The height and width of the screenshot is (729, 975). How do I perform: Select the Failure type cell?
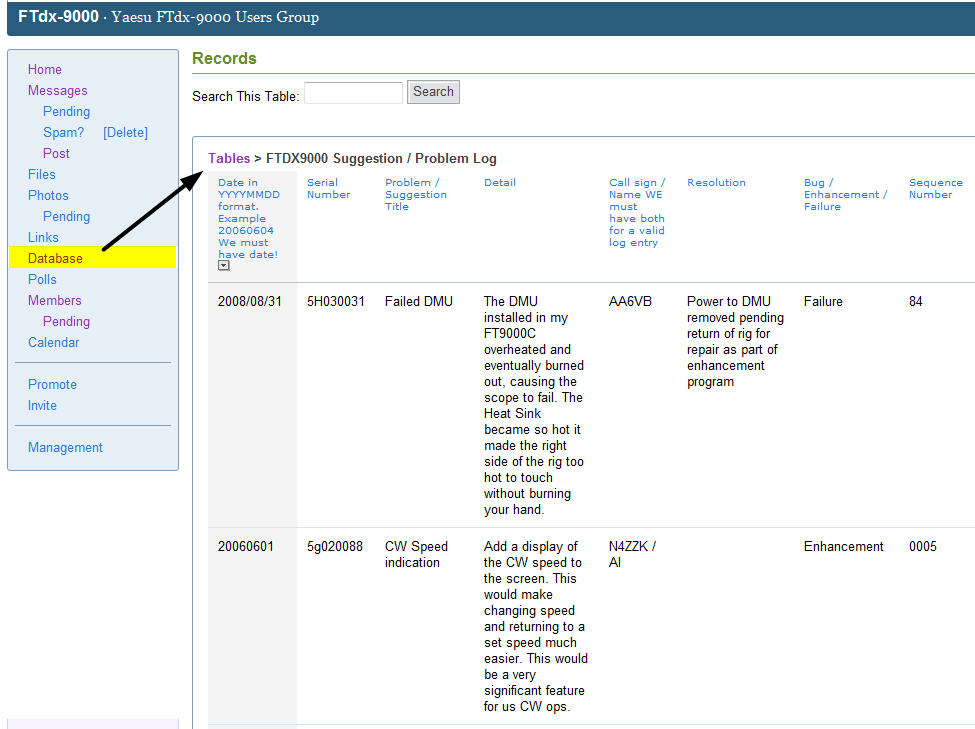(x=823, y=302)
